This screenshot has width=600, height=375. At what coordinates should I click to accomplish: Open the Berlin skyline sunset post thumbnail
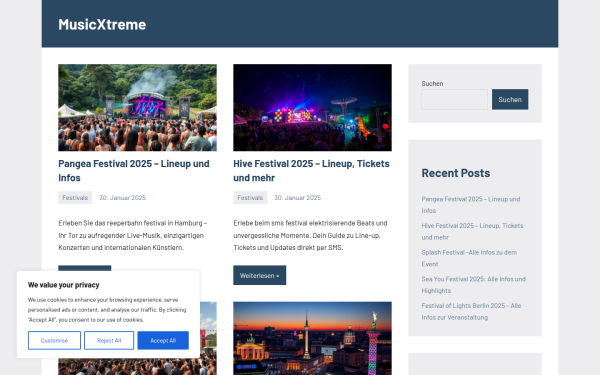pos(312,338)
